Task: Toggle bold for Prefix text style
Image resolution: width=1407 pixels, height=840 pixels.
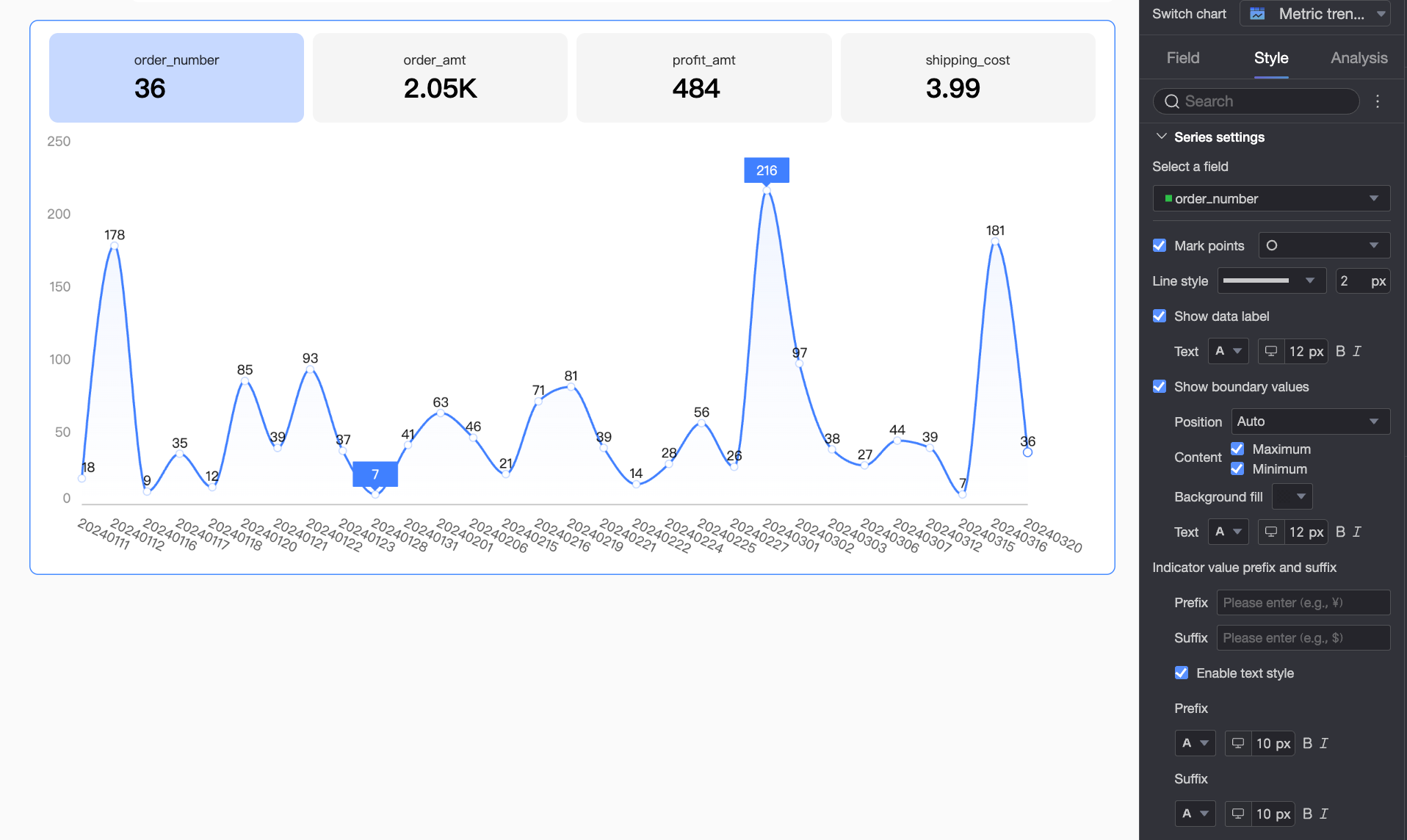Action: click(x=1307, y=744)
